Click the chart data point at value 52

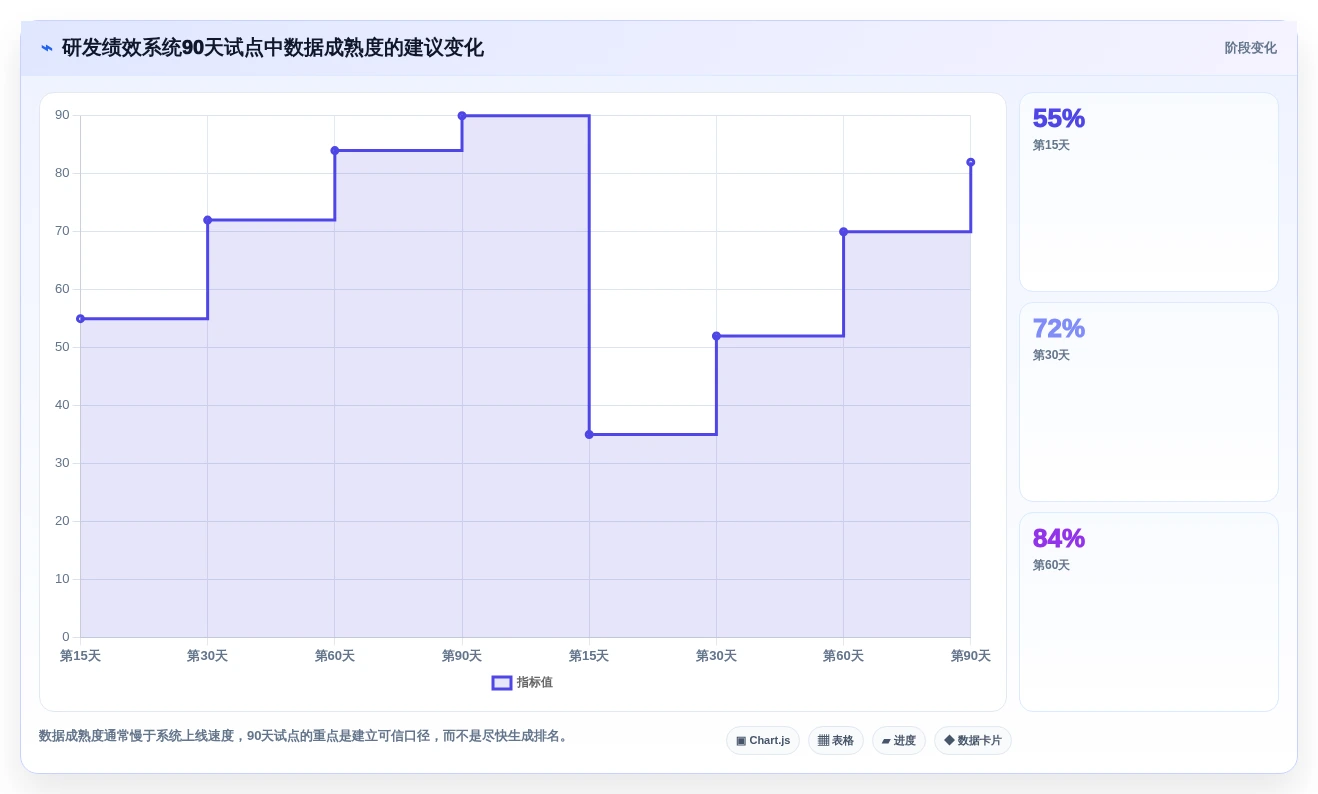point(716,336)
